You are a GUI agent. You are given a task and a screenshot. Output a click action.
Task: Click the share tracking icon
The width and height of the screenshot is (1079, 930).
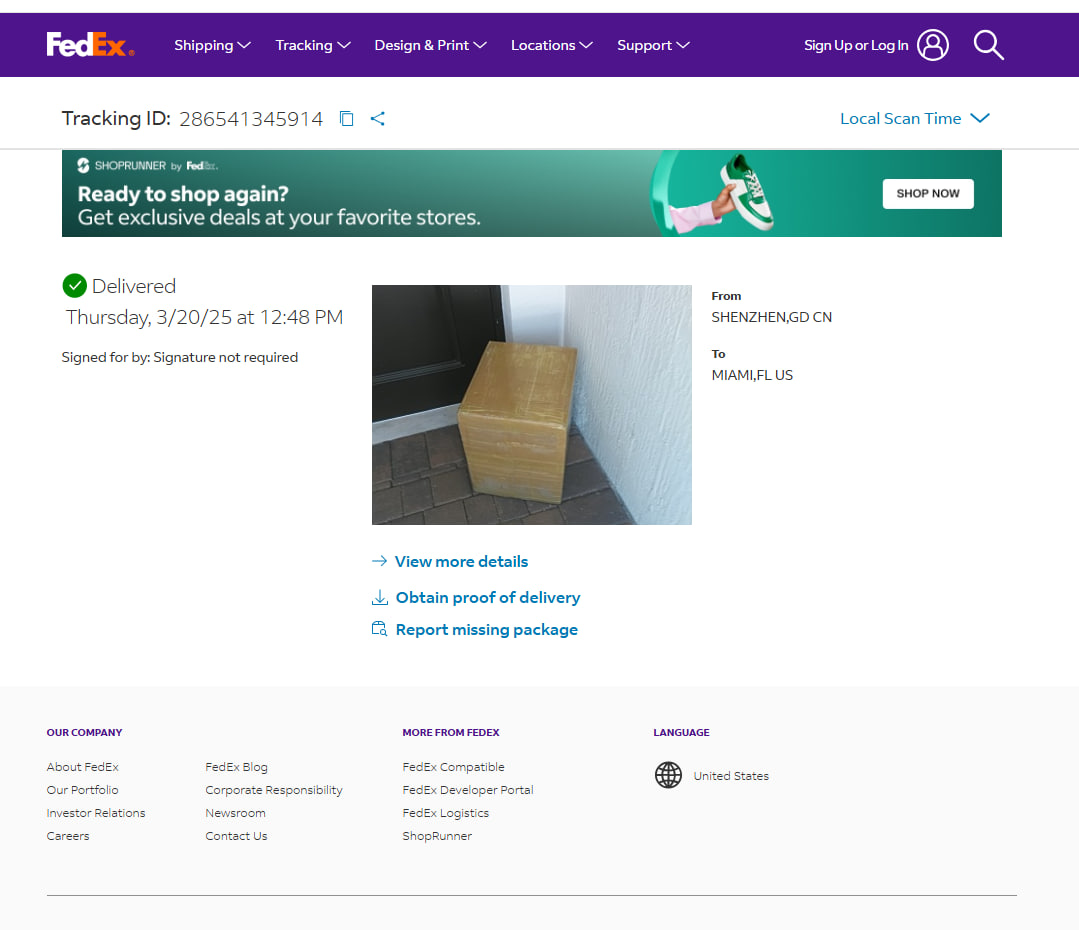(x=377, y=119)
